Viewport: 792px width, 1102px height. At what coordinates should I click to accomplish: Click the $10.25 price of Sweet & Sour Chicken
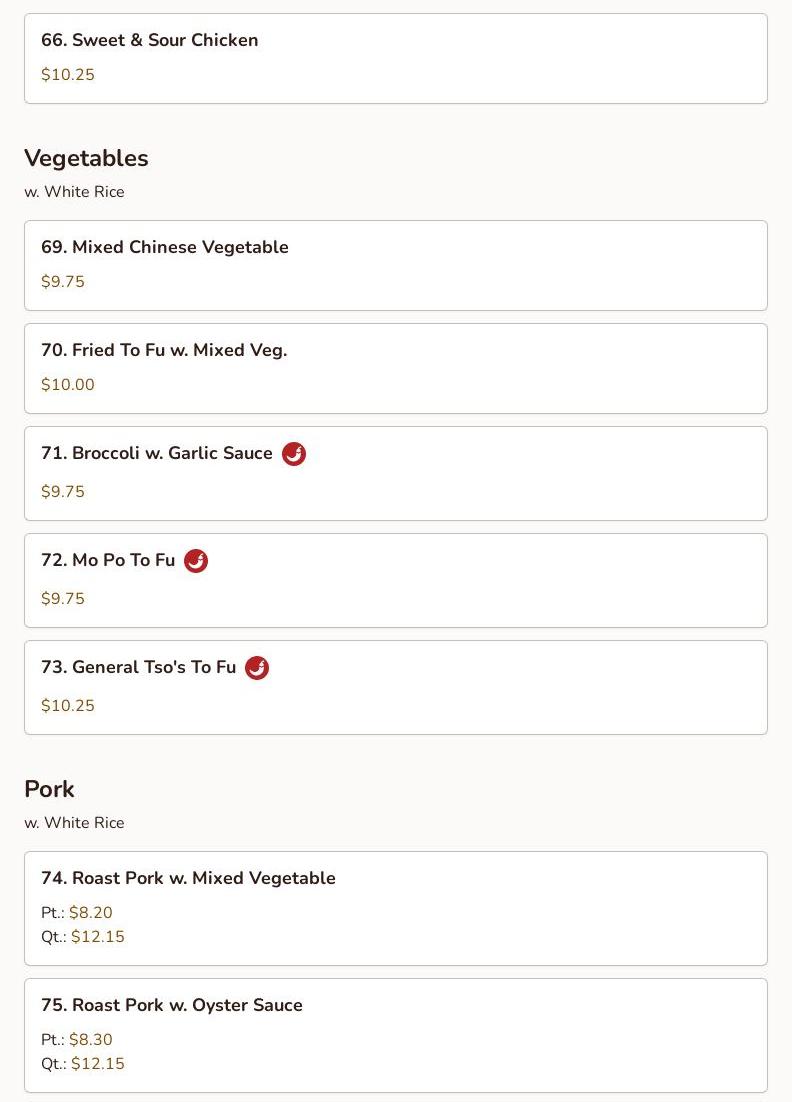pos(67,74)
